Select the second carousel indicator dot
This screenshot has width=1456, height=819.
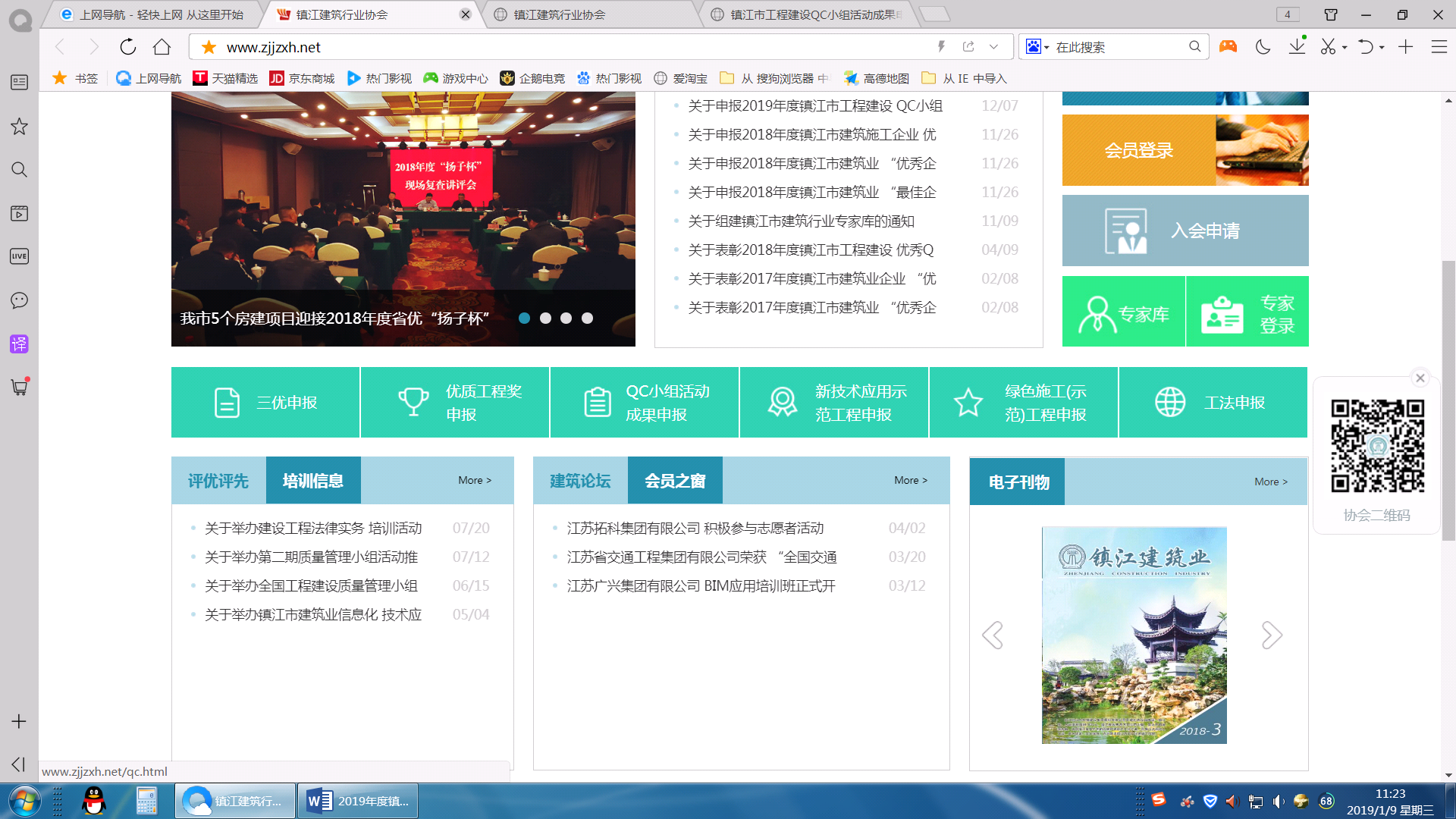coord(545,318)
